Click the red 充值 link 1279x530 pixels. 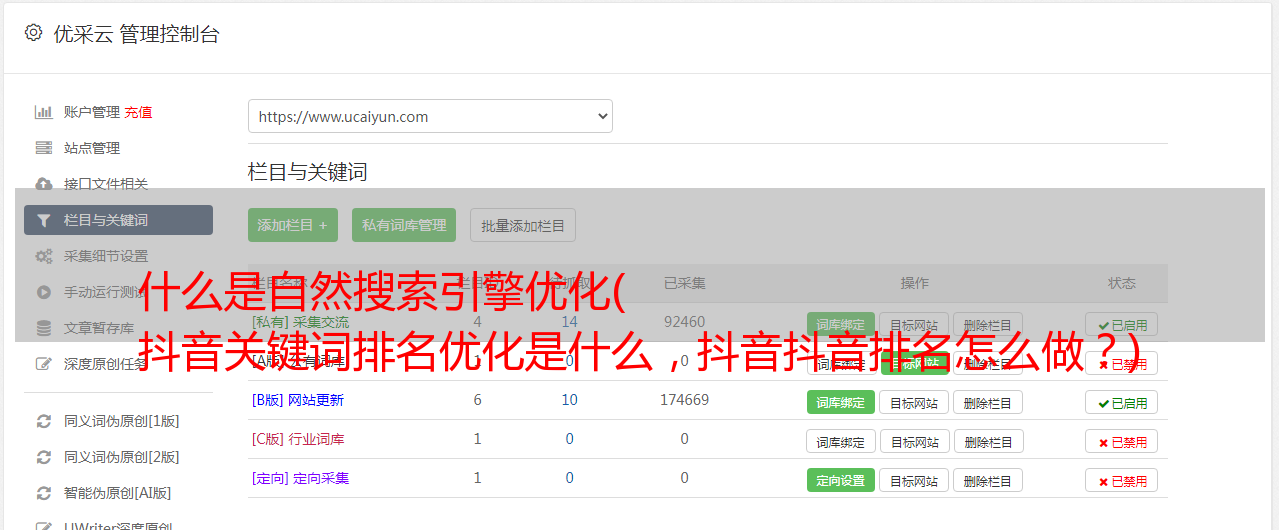[139, 112]
